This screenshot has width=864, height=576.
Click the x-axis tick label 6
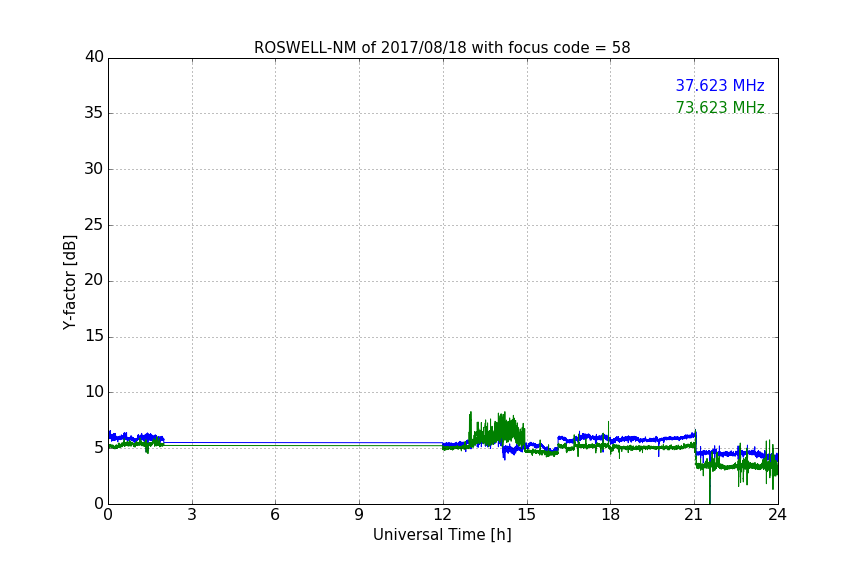point(275,515)
